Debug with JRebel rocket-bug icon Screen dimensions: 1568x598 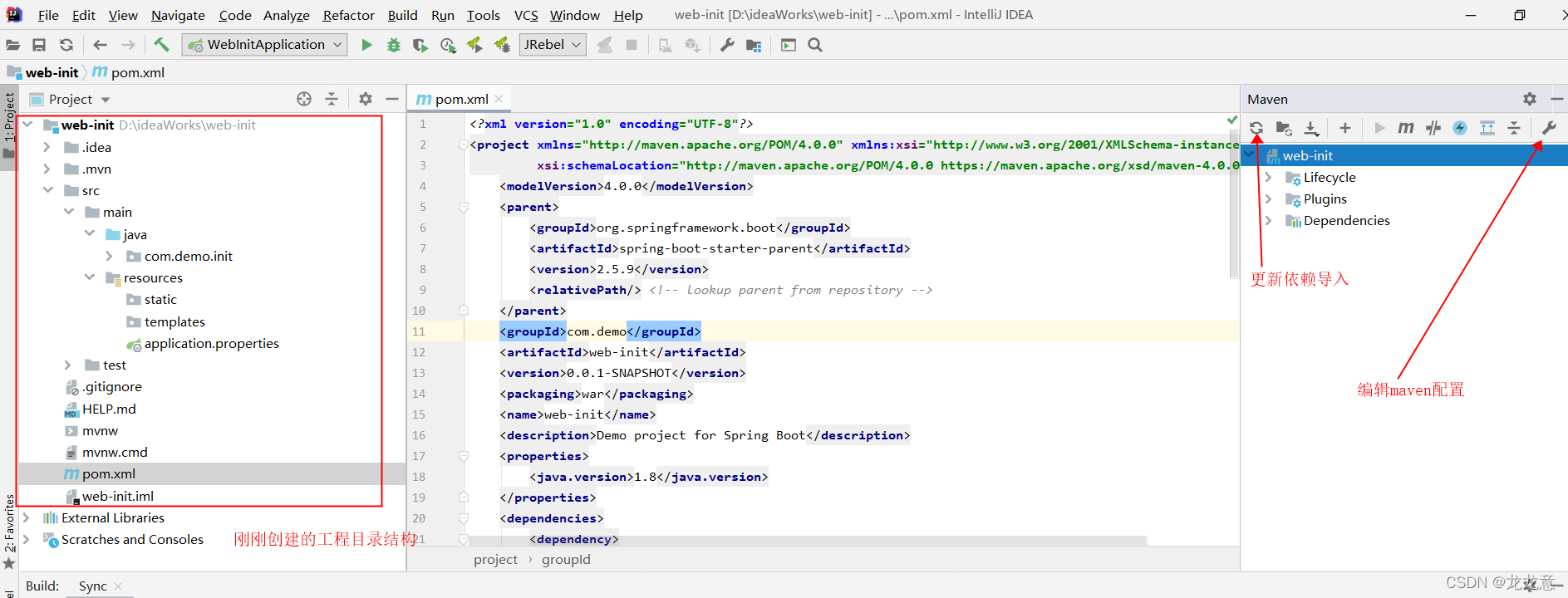coord(502,45)
